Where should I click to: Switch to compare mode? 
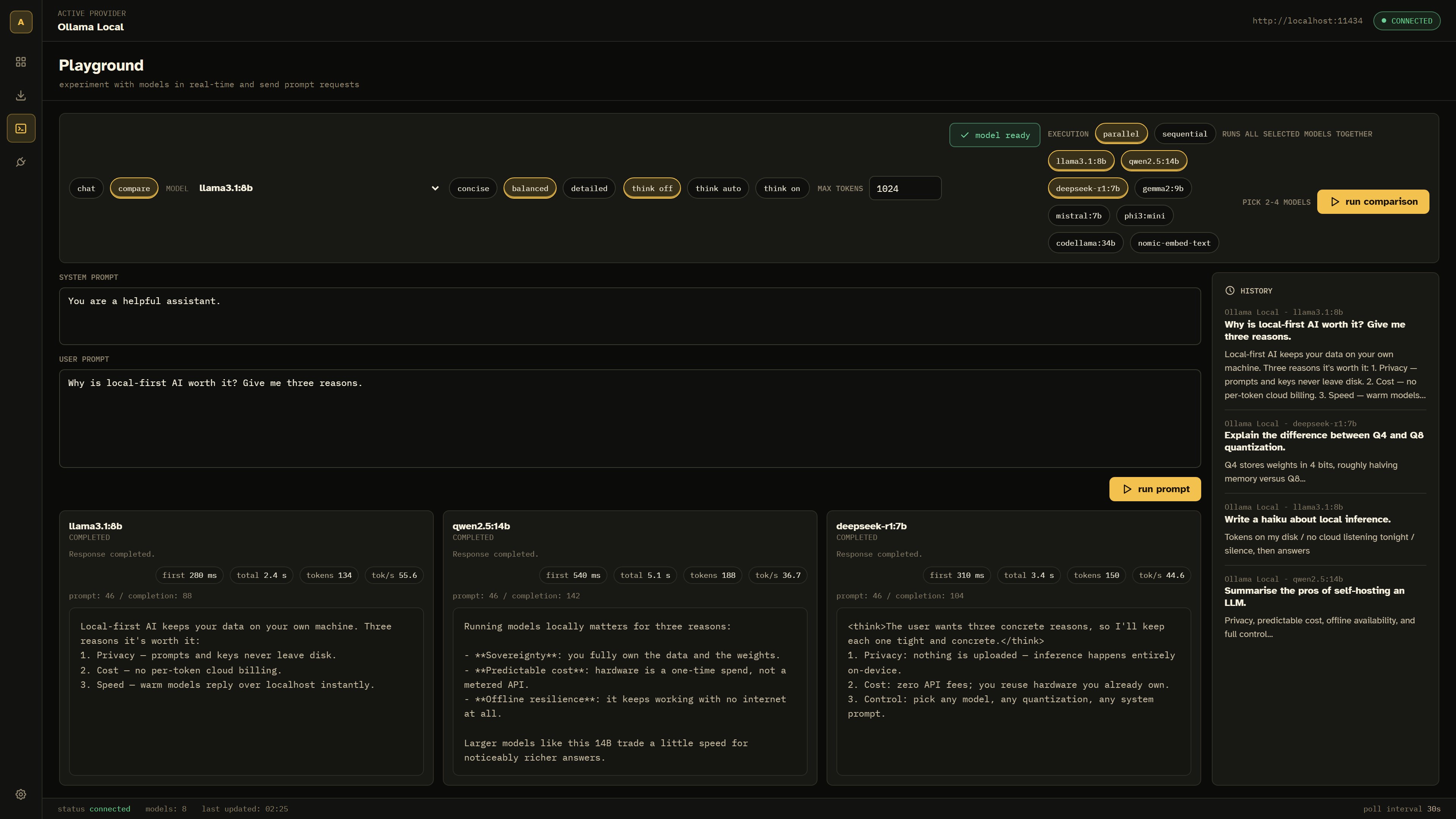click(x=134, y=188)
